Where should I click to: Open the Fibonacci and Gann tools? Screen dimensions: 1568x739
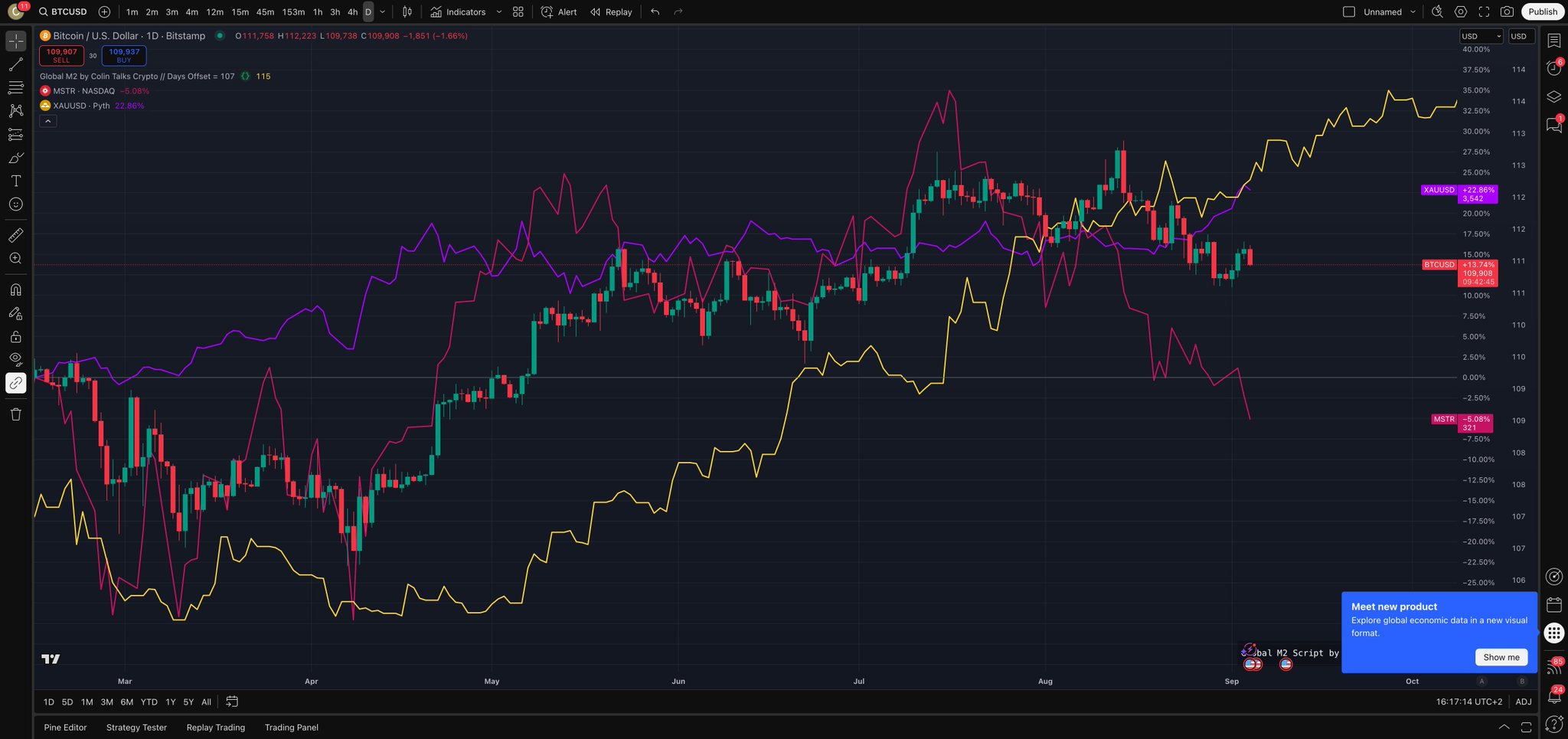tap(16, 88)
